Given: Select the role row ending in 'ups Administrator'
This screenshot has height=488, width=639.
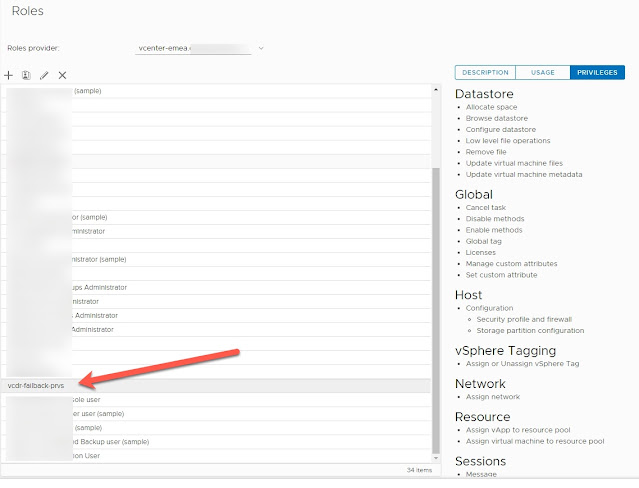Looking at the screenshot, I should pyautogui.click(x=216, y=287).
